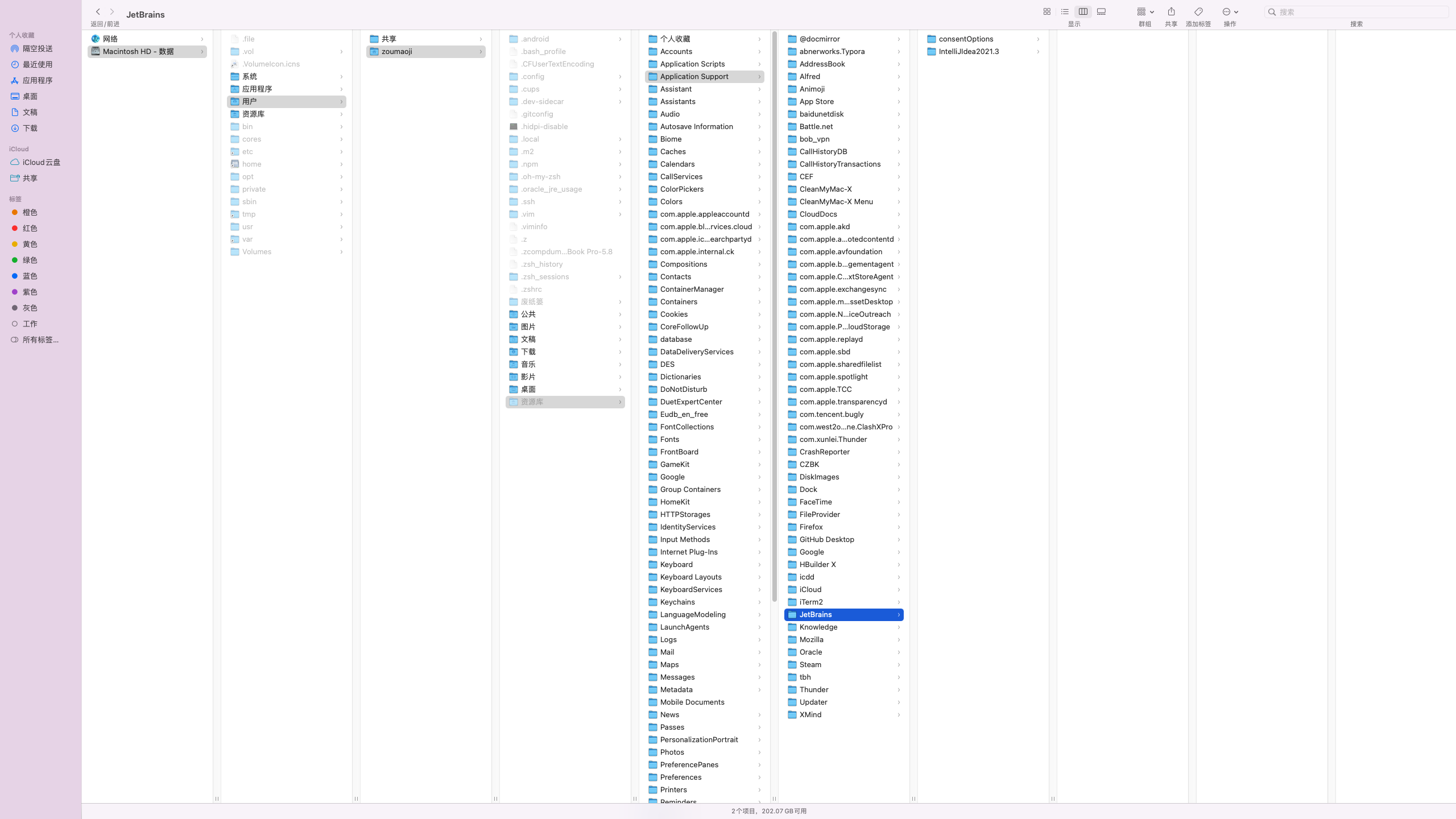The height and width of the screenshot is (819, 1456).
Task: Click All Tags in the sidebar
Action: [40, 340]
